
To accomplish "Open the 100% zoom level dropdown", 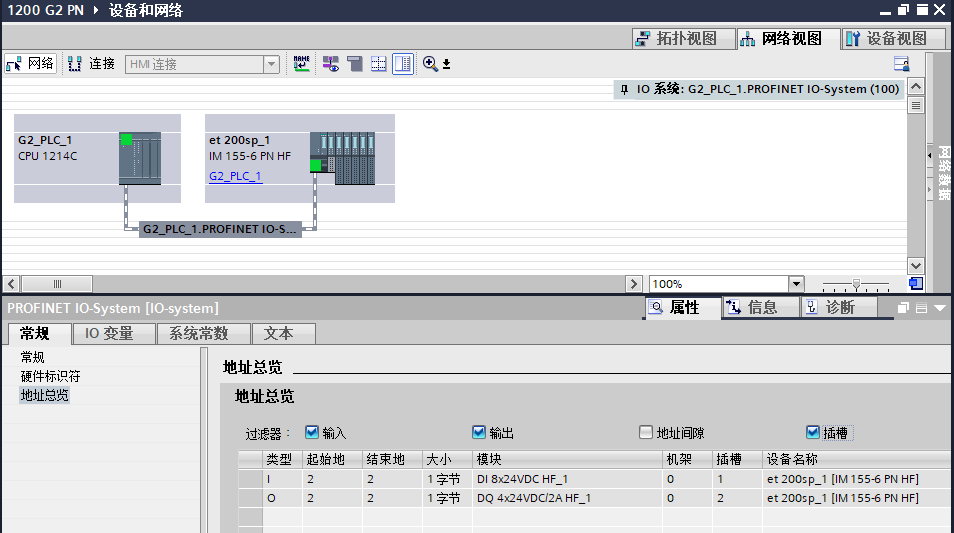I will pyautogui.click(x=796, y=284).
